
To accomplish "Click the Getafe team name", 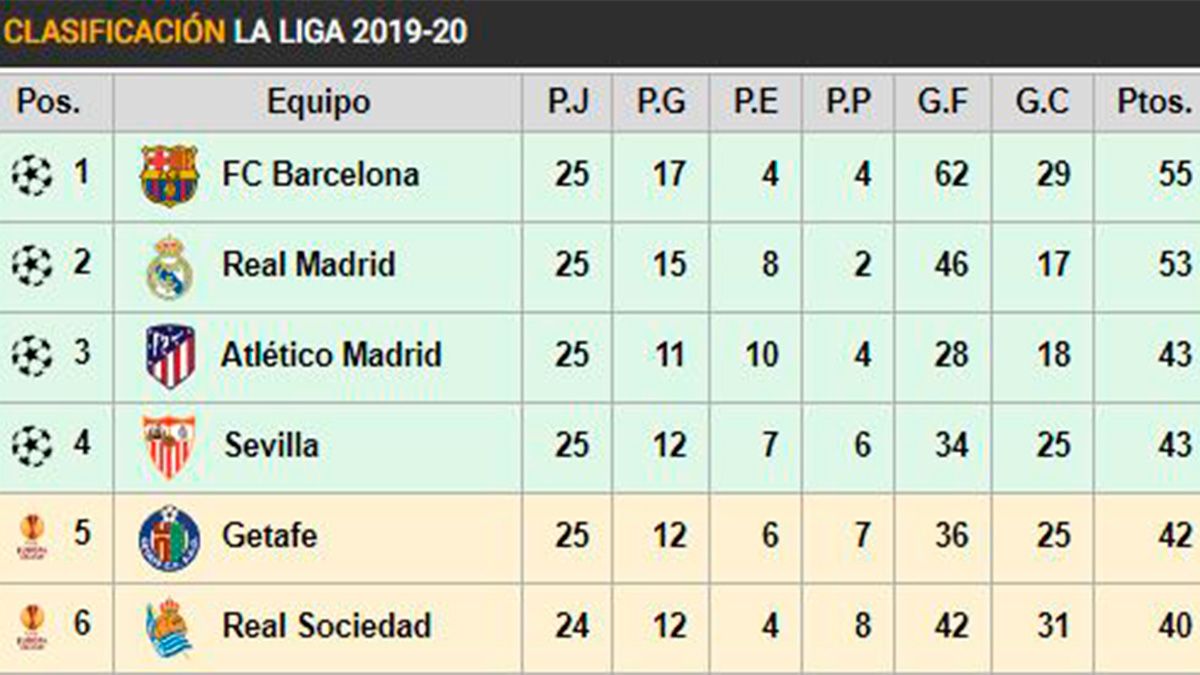I will (x=269, y=535).
